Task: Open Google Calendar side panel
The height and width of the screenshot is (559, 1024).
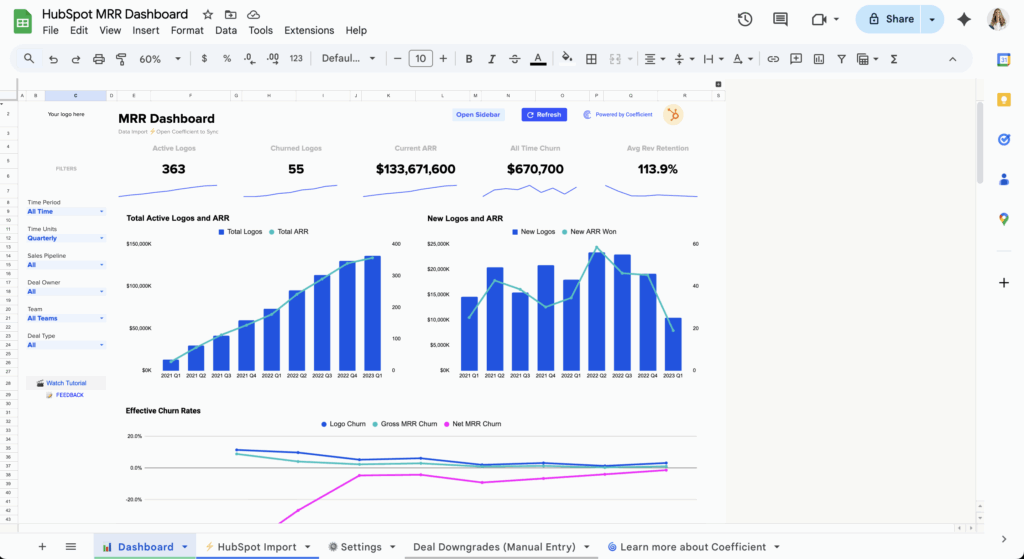Action: coord(1004,60)
